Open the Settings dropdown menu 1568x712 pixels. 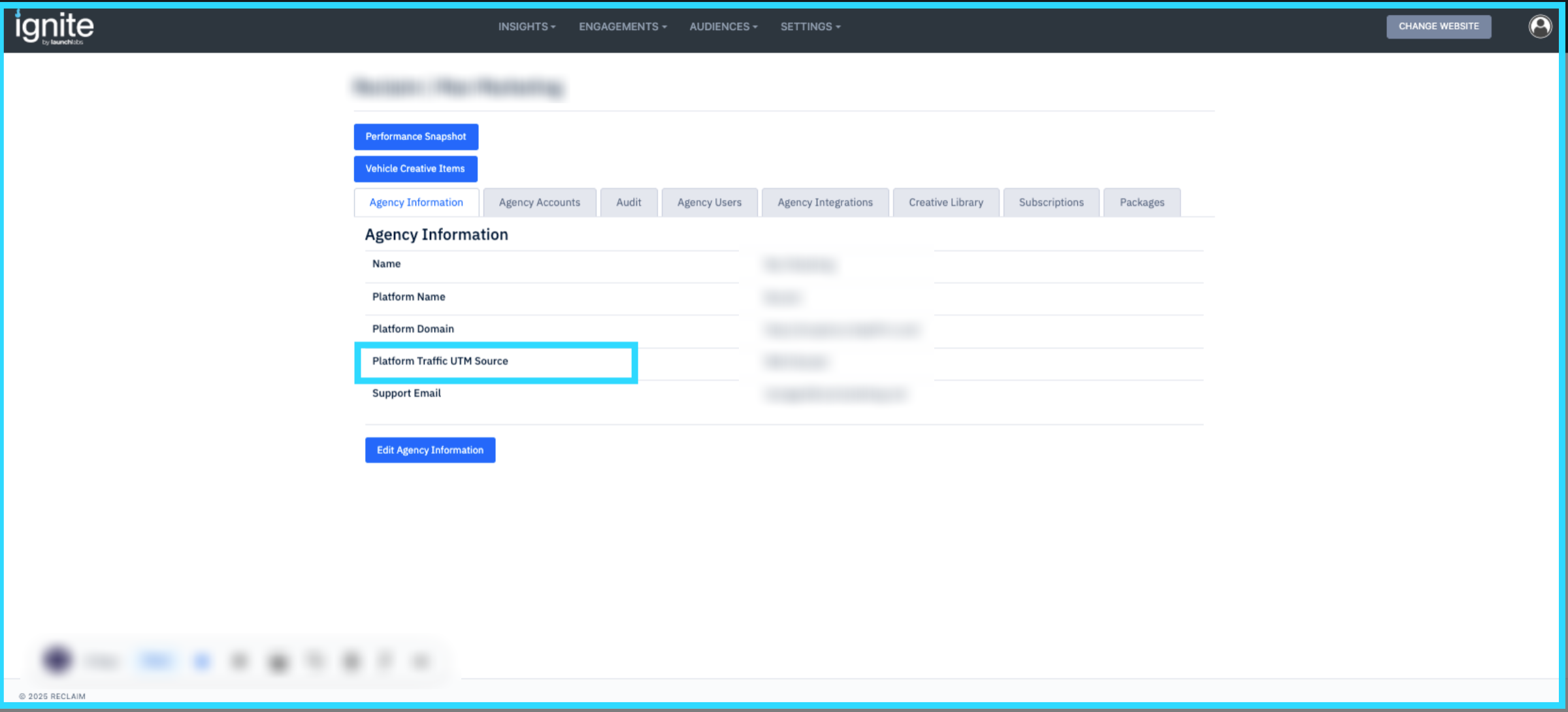(x=810, y=27)
